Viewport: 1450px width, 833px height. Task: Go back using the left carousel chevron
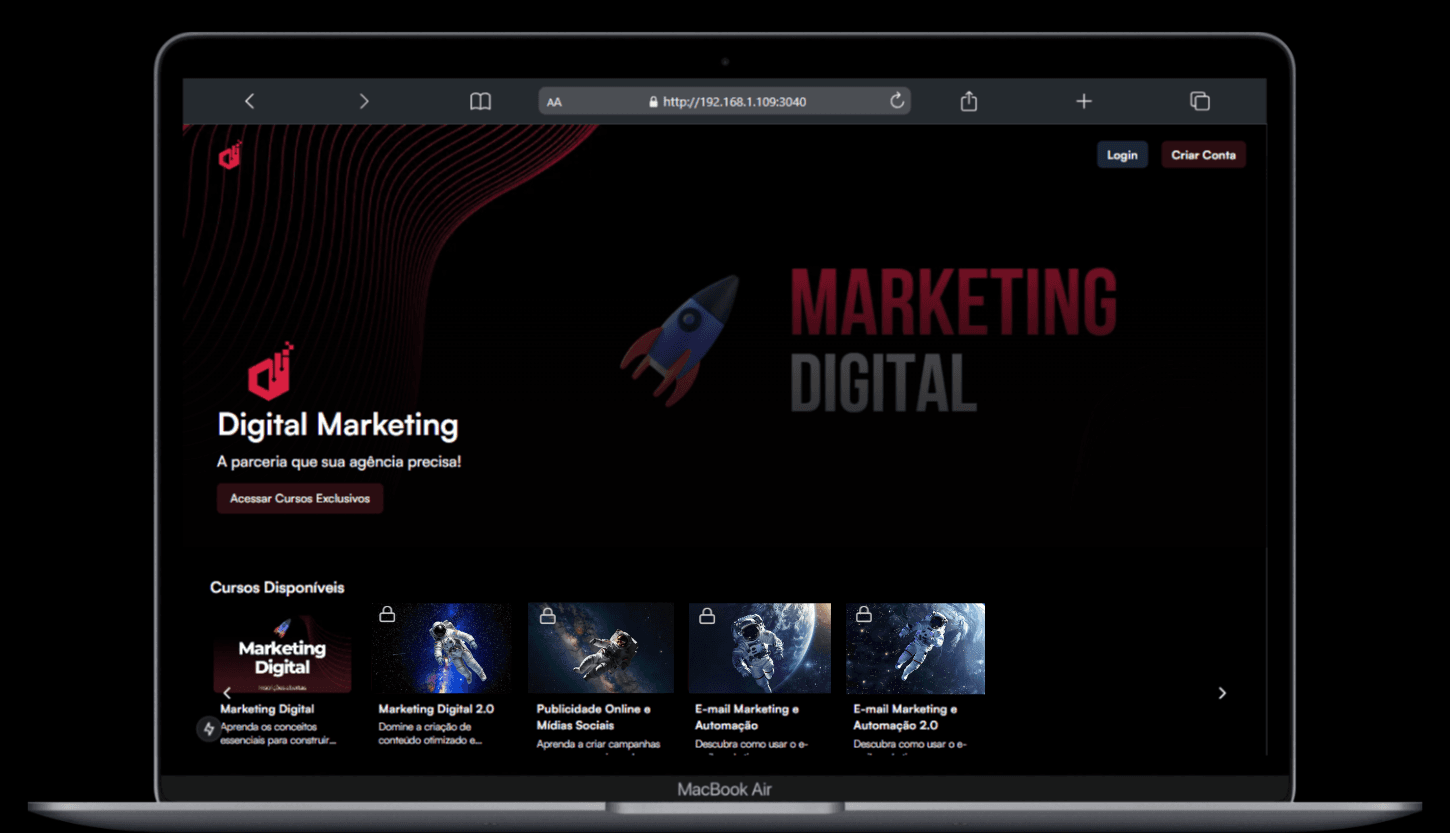pyautogui.click(x=227, y=692)
